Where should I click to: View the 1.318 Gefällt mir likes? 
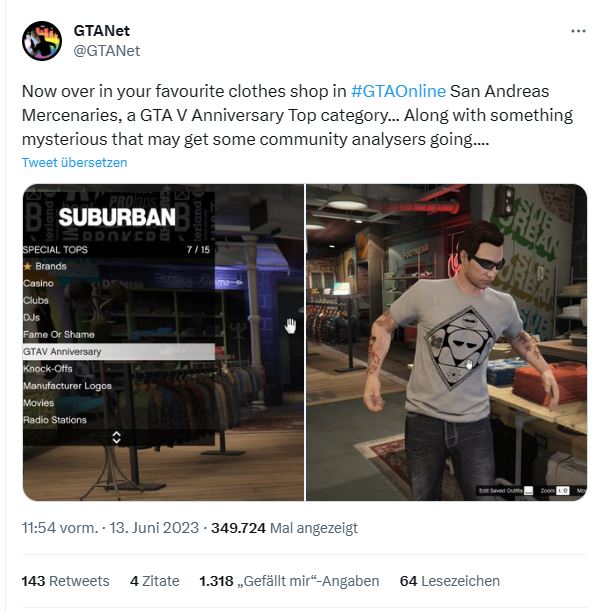tap(289, 581)
